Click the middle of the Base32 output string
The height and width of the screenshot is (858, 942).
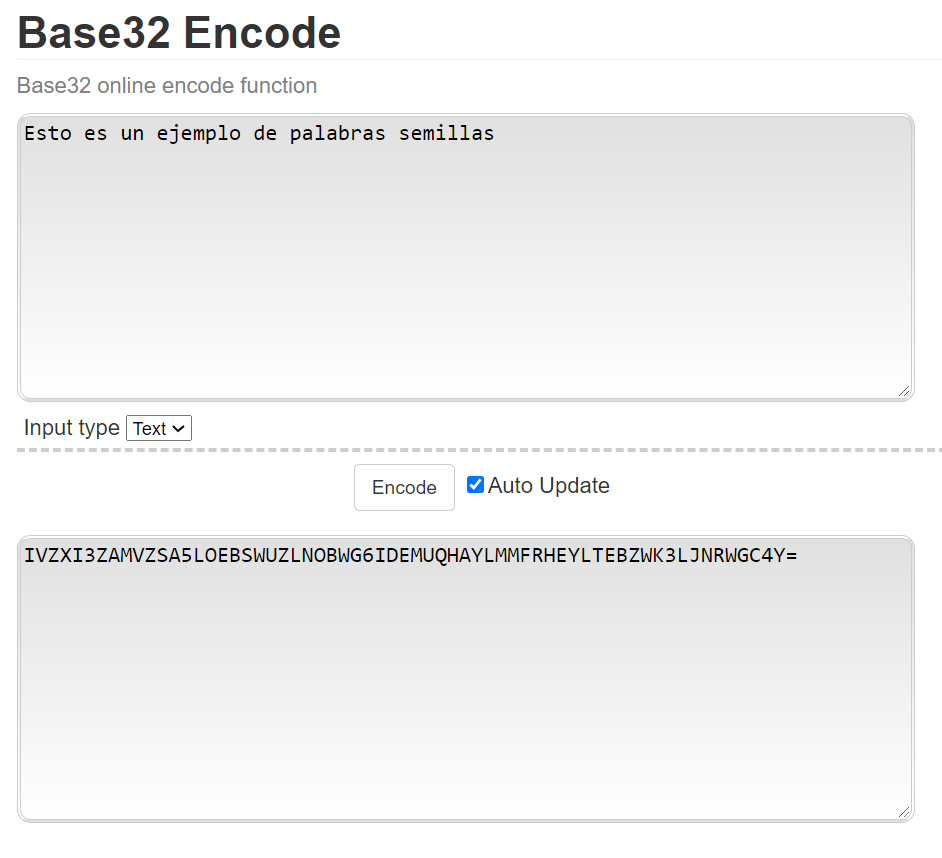(410, 555)
